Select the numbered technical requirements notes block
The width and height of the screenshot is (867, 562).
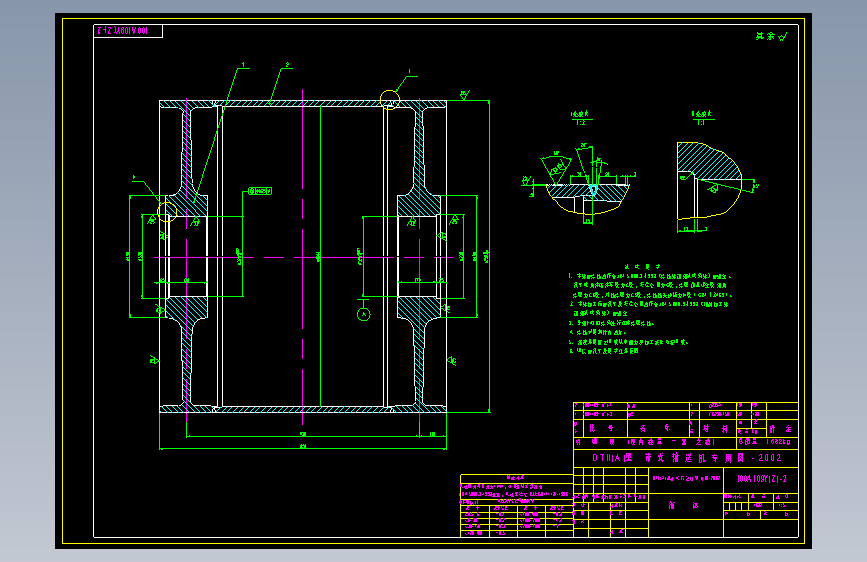tap(650, 309)
